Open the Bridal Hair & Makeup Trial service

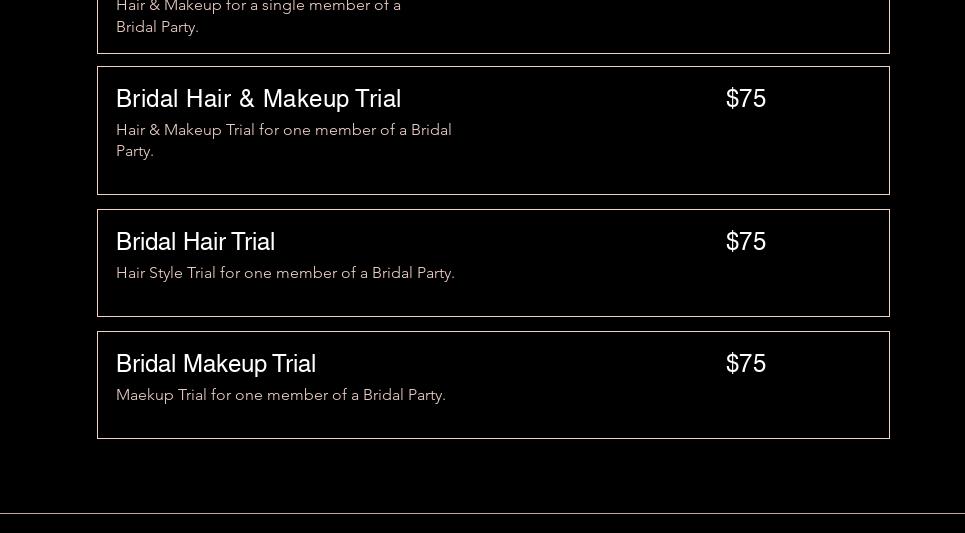click(258, 99)
